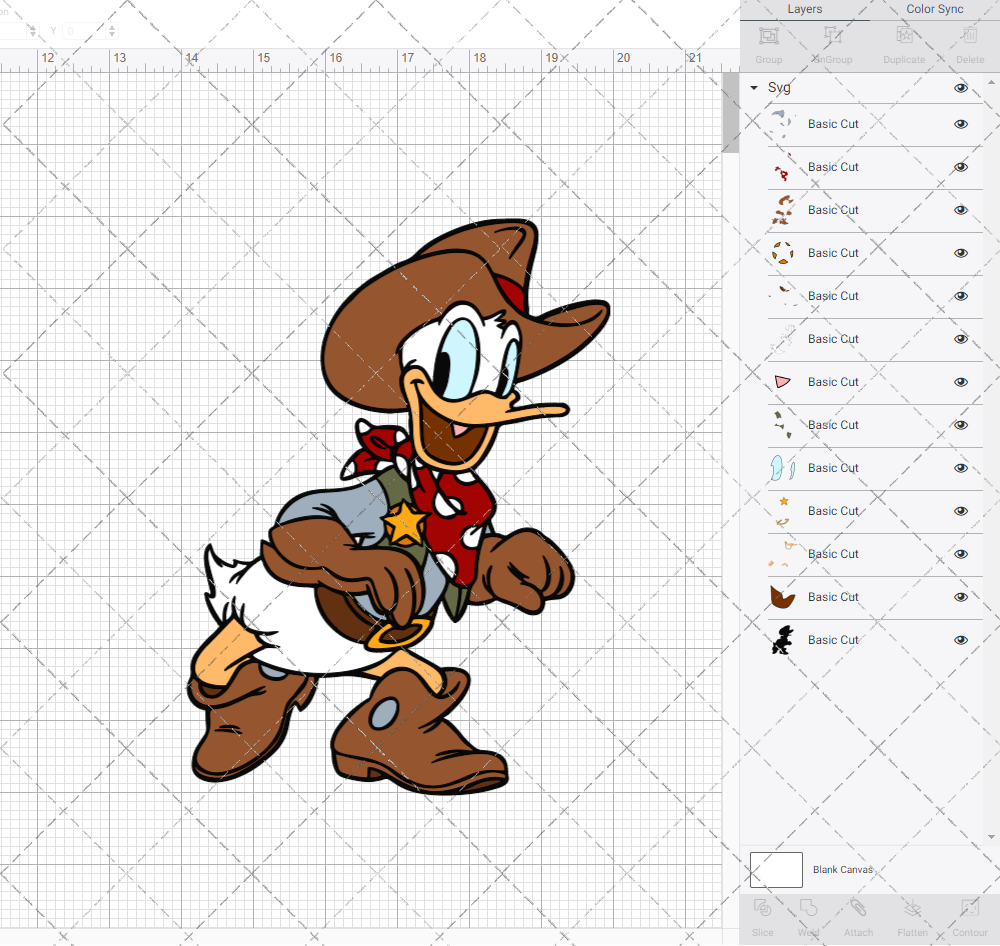1000x946 pixels.
Task: Click the Y position stepper arrows
Action: (112, 31)
